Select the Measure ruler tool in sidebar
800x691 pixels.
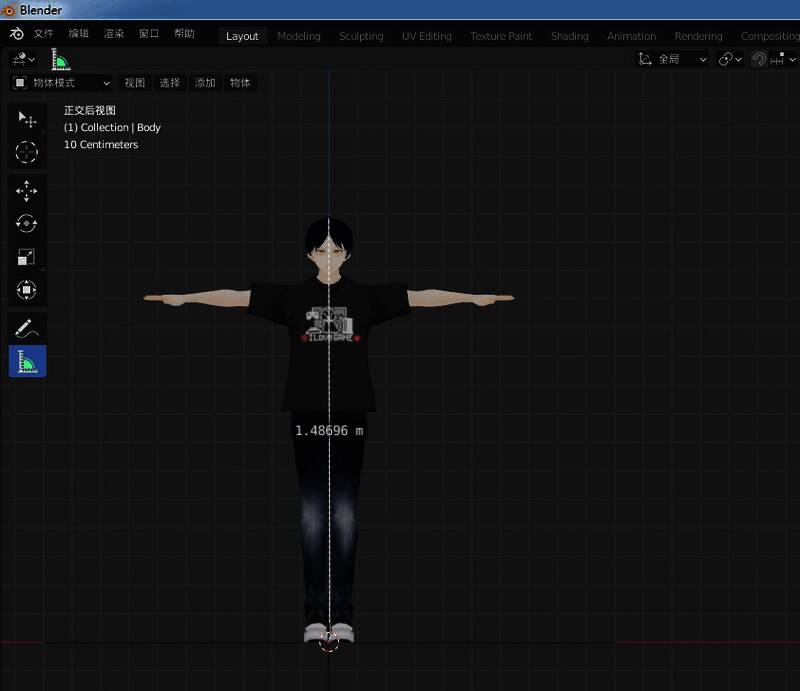coord(27,361)
